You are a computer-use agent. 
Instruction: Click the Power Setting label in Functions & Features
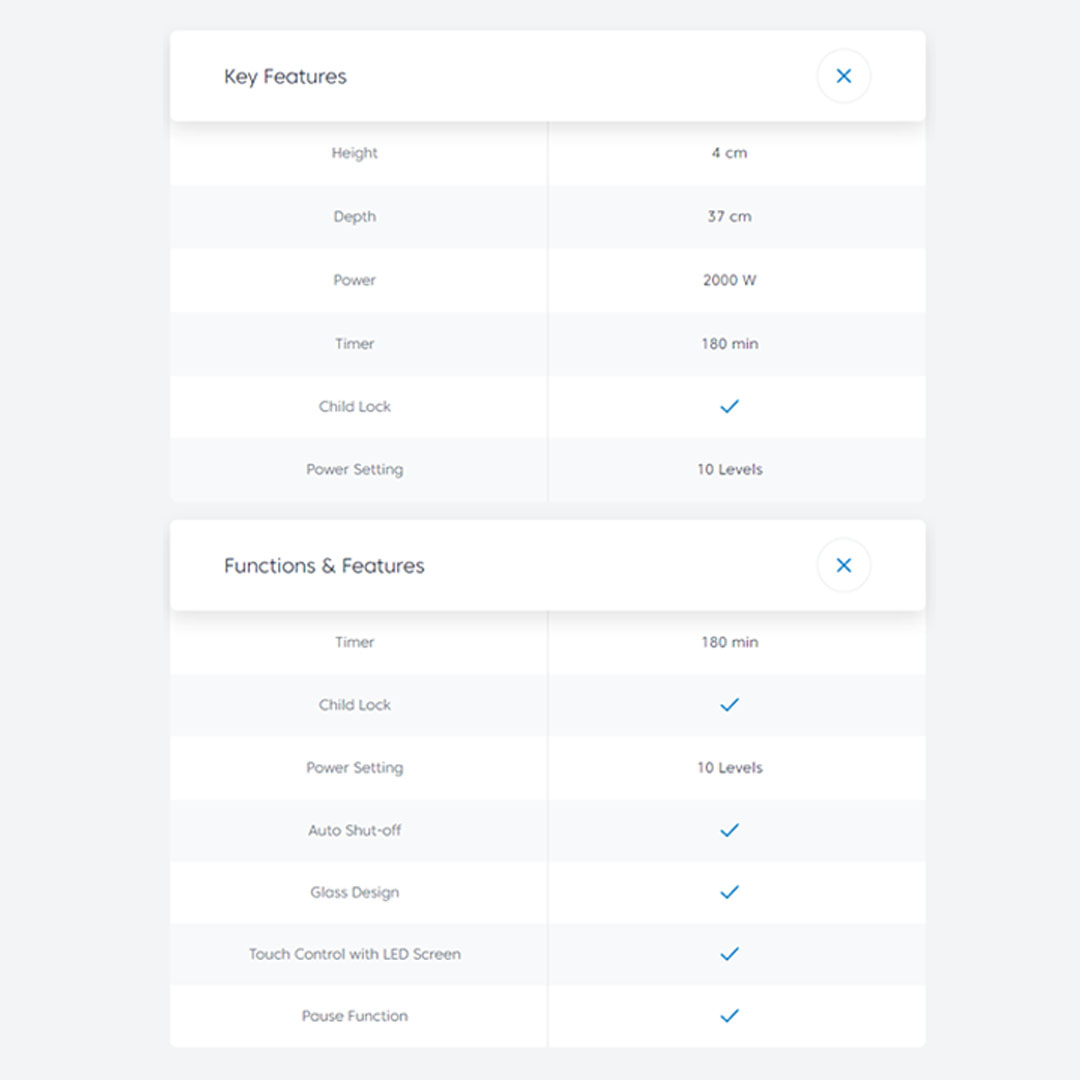pyautogui.click(x=355, y=768)
